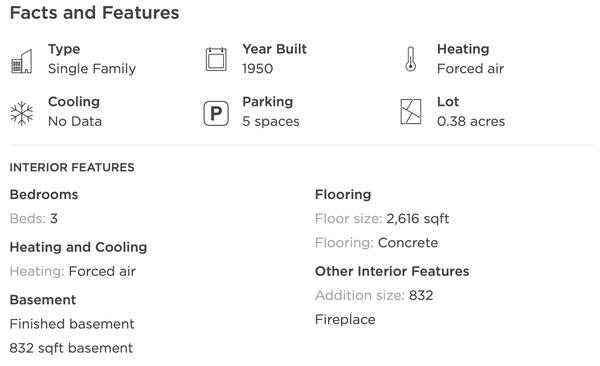Select the Facts and Features heading

click(x=95, y=13)
